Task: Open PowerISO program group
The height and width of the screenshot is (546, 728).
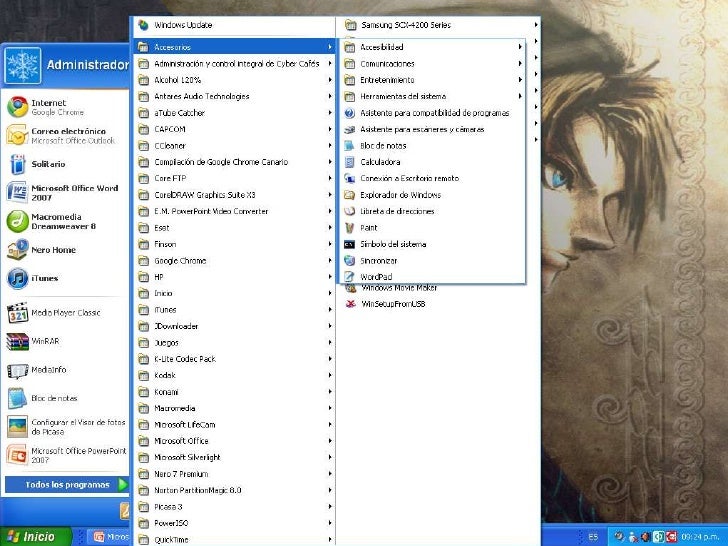Action: [234, 523]
